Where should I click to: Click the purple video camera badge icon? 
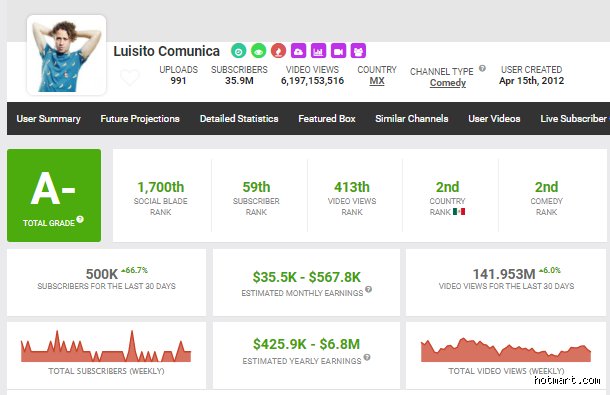338,51
